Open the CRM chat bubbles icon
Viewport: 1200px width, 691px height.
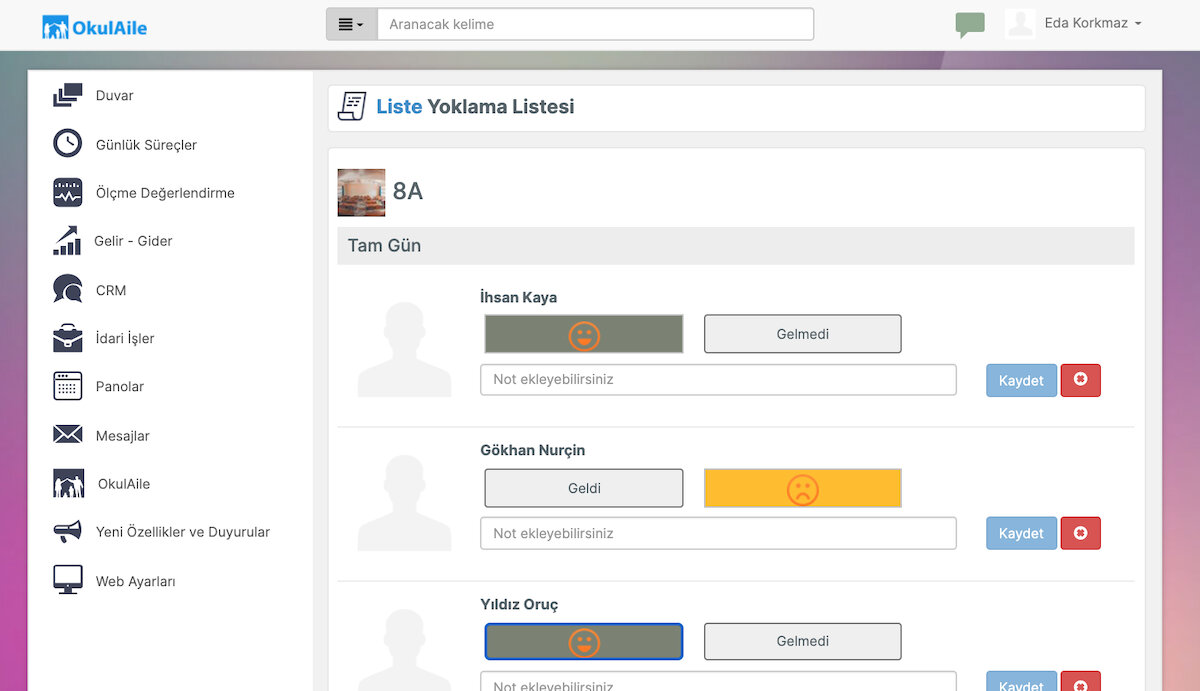(67, 290)
